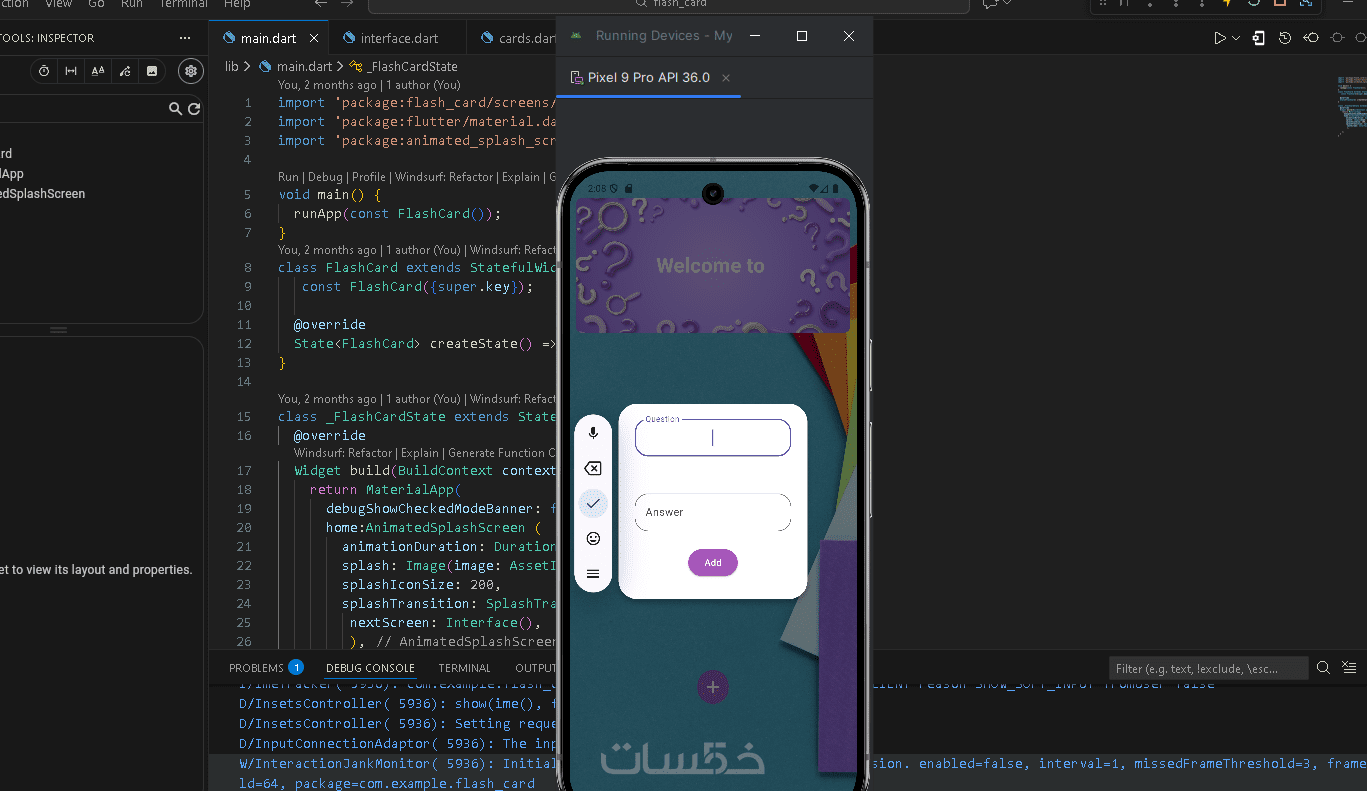Click the Answer input field in the emulator
Viewport: 1367px width, 791px height.
click(713, 512)
